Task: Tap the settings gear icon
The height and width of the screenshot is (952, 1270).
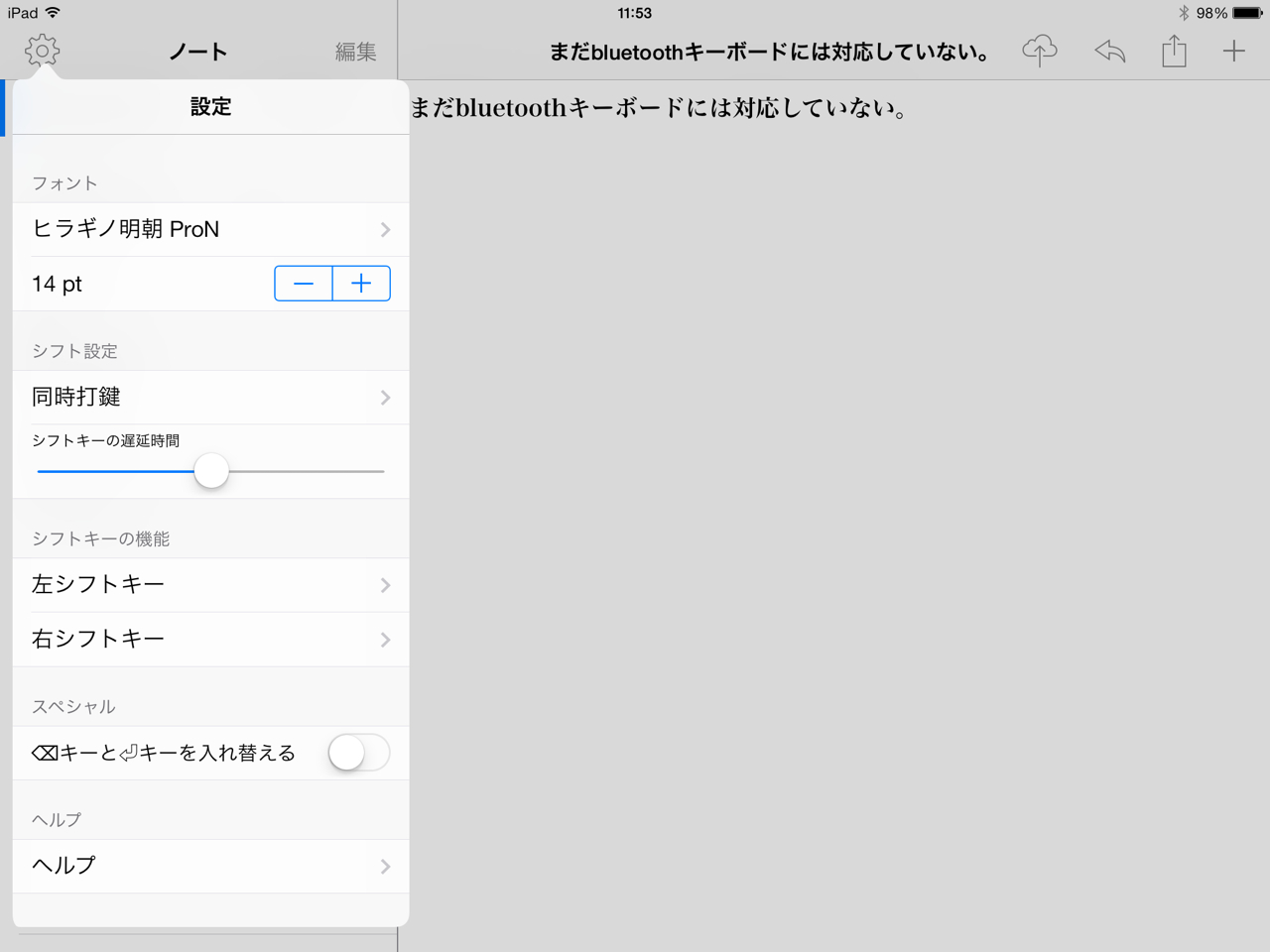Action: click(42, 51)
